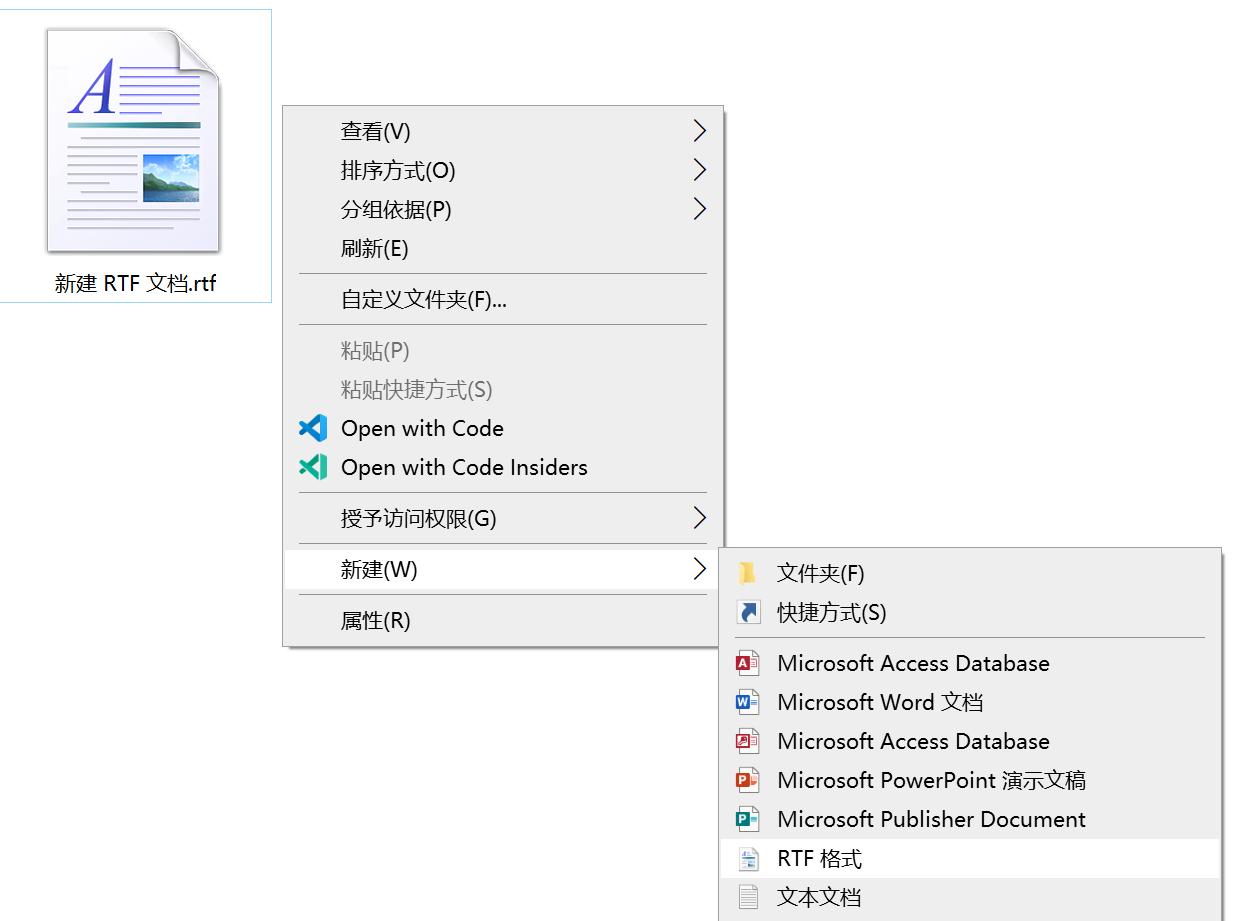
Task: Click the Microsoft Publisher icon
Action: click(747, 819)
